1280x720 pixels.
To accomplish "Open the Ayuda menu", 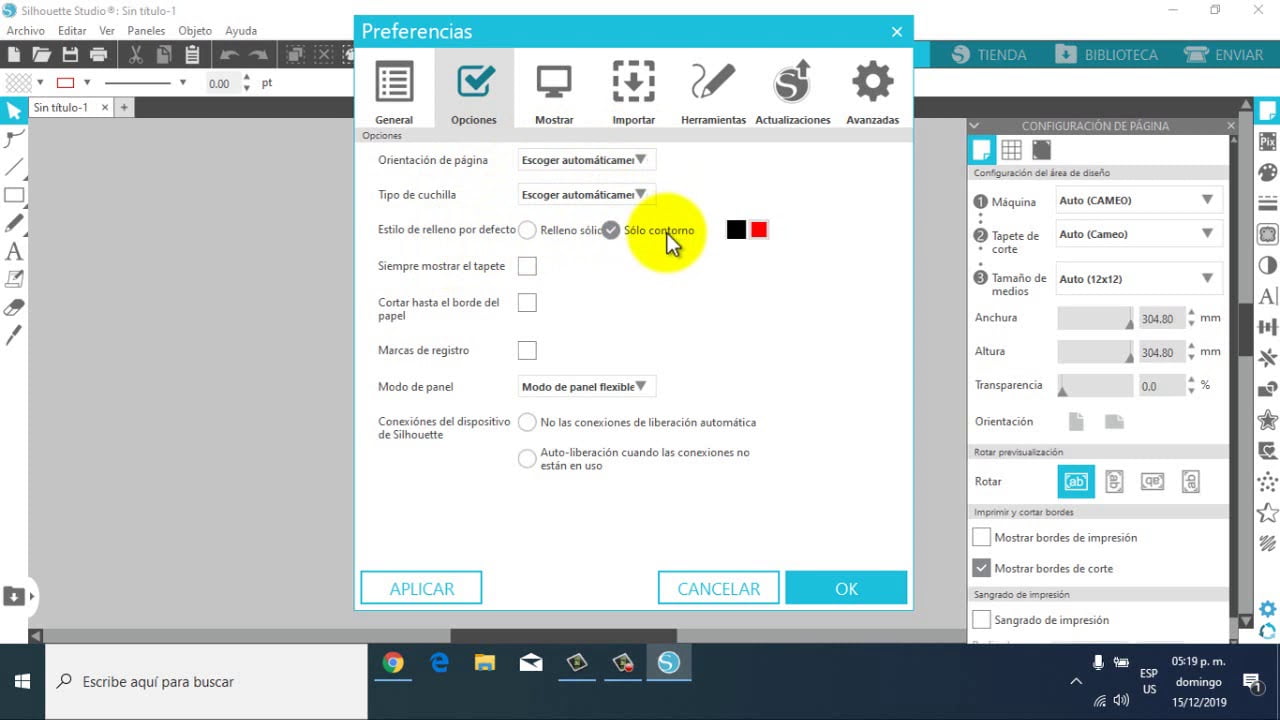I will tap(241, 31).
